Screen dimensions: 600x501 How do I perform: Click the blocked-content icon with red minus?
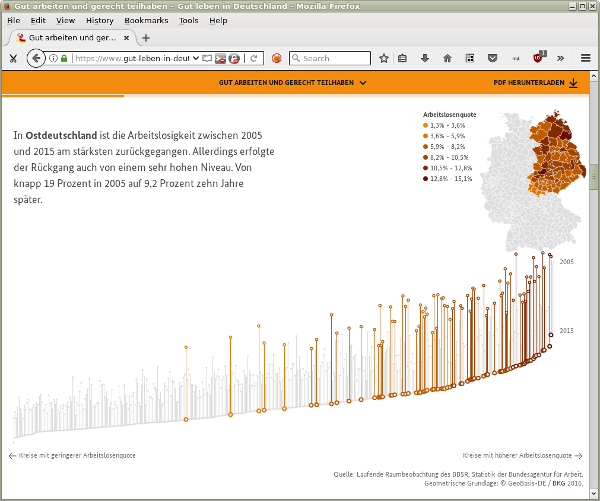(220, 59)
